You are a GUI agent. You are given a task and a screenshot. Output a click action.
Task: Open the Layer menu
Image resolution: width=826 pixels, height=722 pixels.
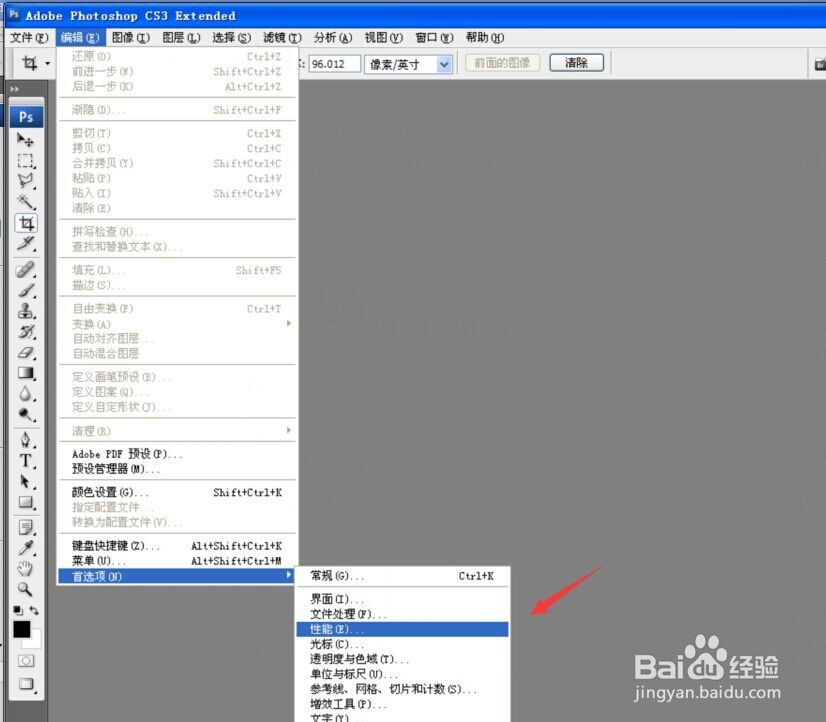point(181,37)
